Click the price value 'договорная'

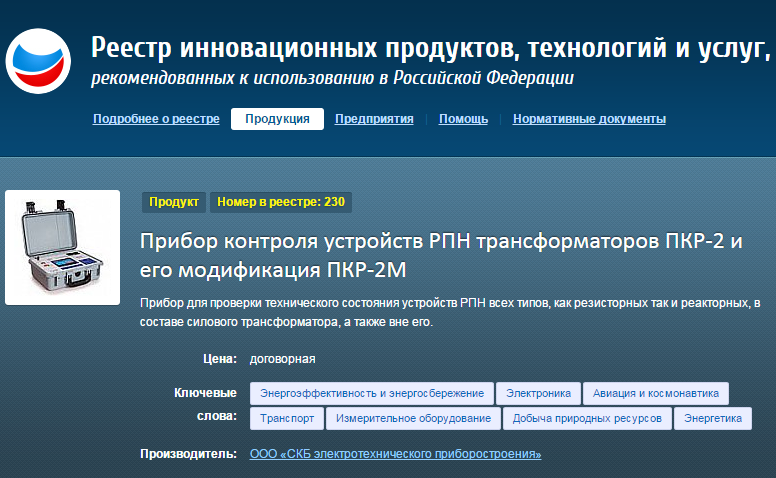(x=282, y=359)
